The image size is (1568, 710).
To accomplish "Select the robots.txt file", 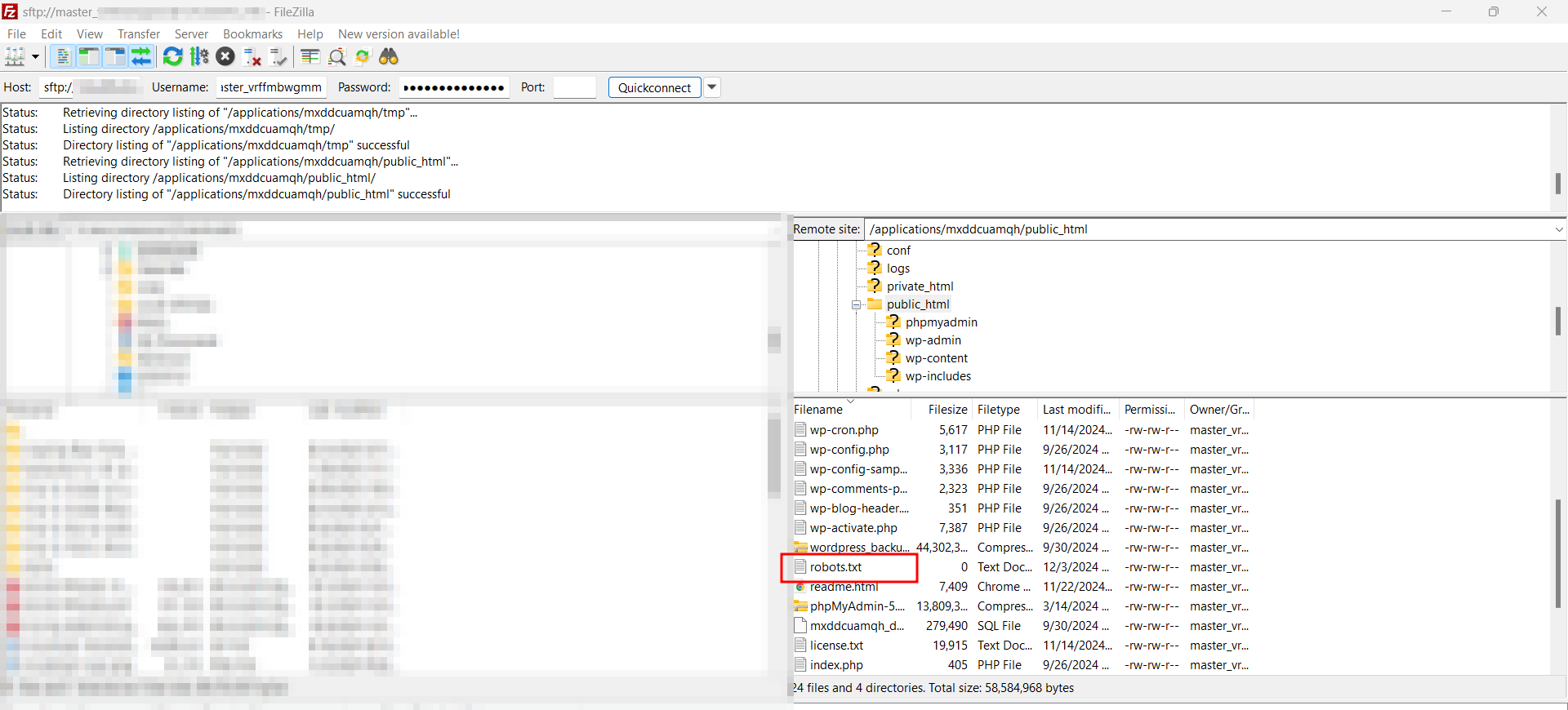I will coord(835,567).
